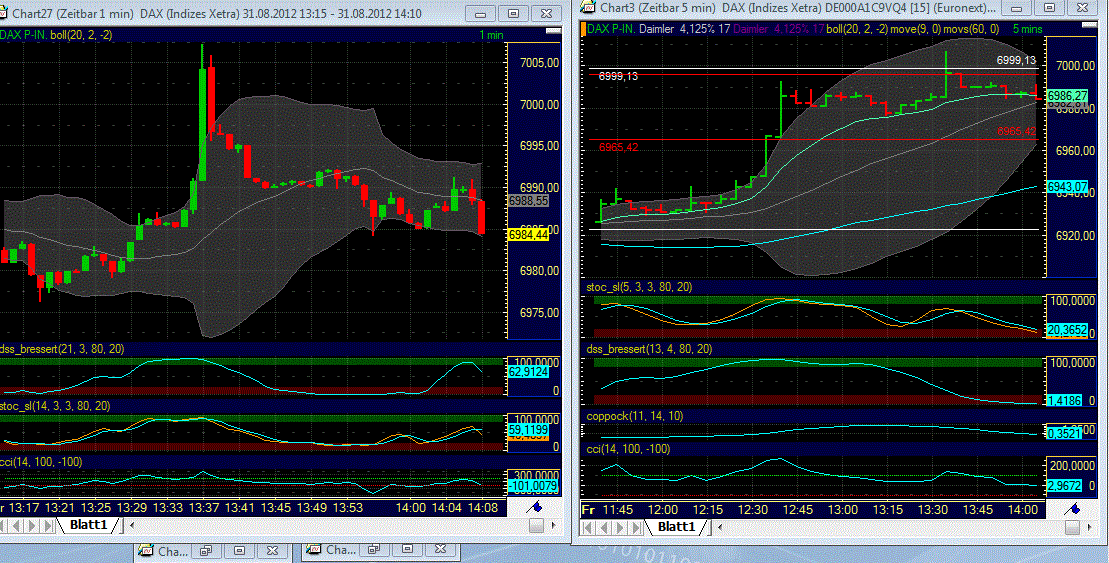Screen dimensions: 1109x563
Task: Click the '5 mins' interval label in Chart3
Action: (1028, 29)
